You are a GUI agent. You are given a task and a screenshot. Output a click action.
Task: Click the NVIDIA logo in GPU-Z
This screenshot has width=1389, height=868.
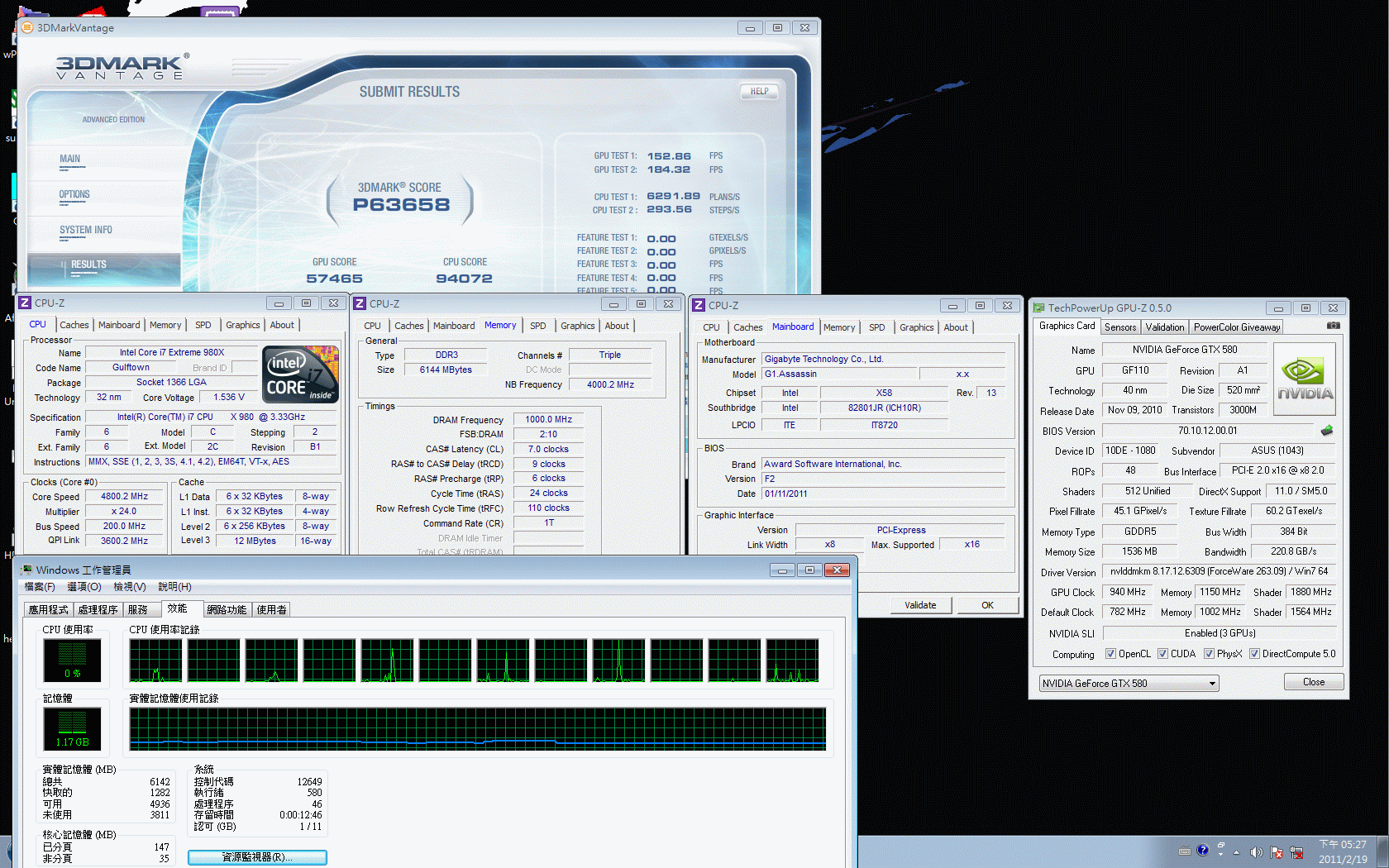pos(1305,378)
